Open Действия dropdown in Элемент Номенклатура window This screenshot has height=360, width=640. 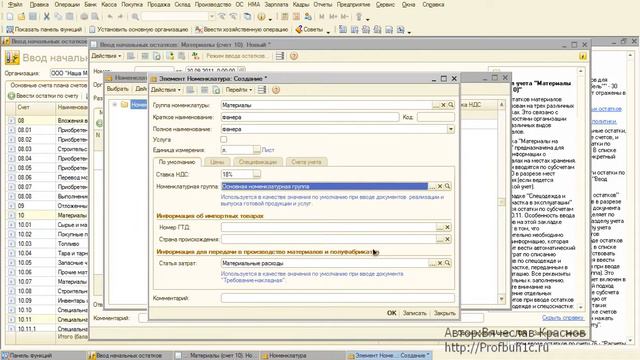[x=166, y=90]
